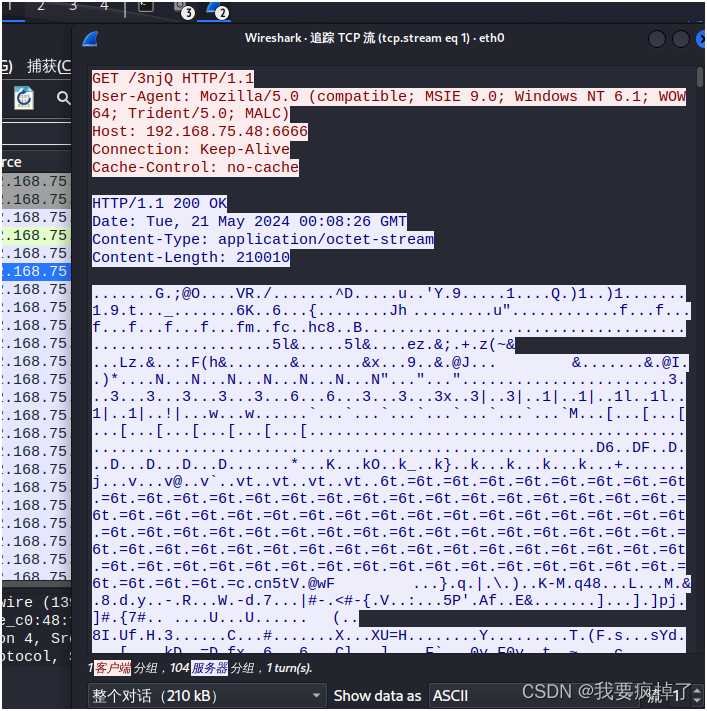Click the 'HTTP/1.1 200 OK' response line
Viewport: 707px width, 711px height.
pos(160,203)
